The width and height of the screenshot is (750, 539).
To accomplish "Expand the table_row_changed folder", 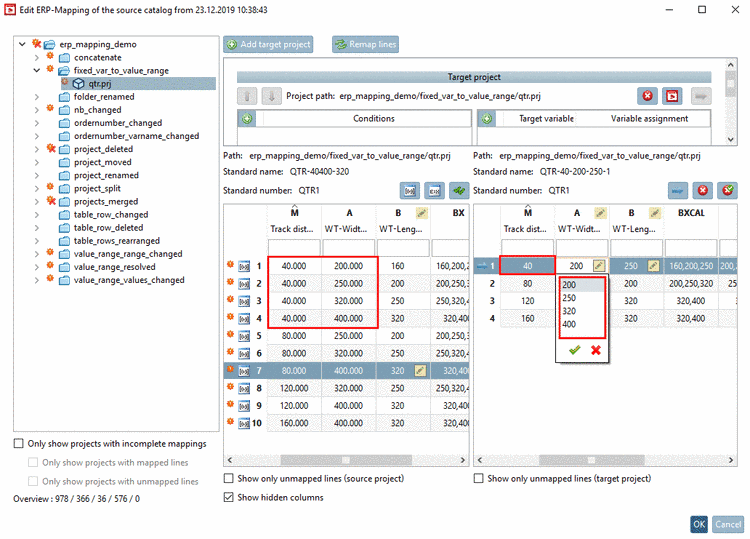I will 37,214.
